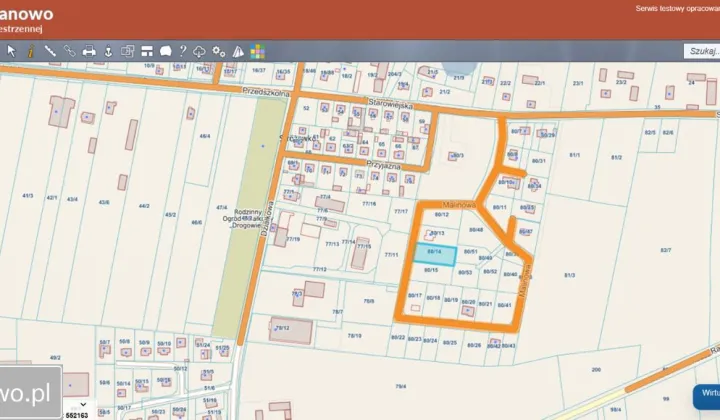Click the Szukaj search field
This screenshot has width=720, height=420.
(x=702, y=51)
